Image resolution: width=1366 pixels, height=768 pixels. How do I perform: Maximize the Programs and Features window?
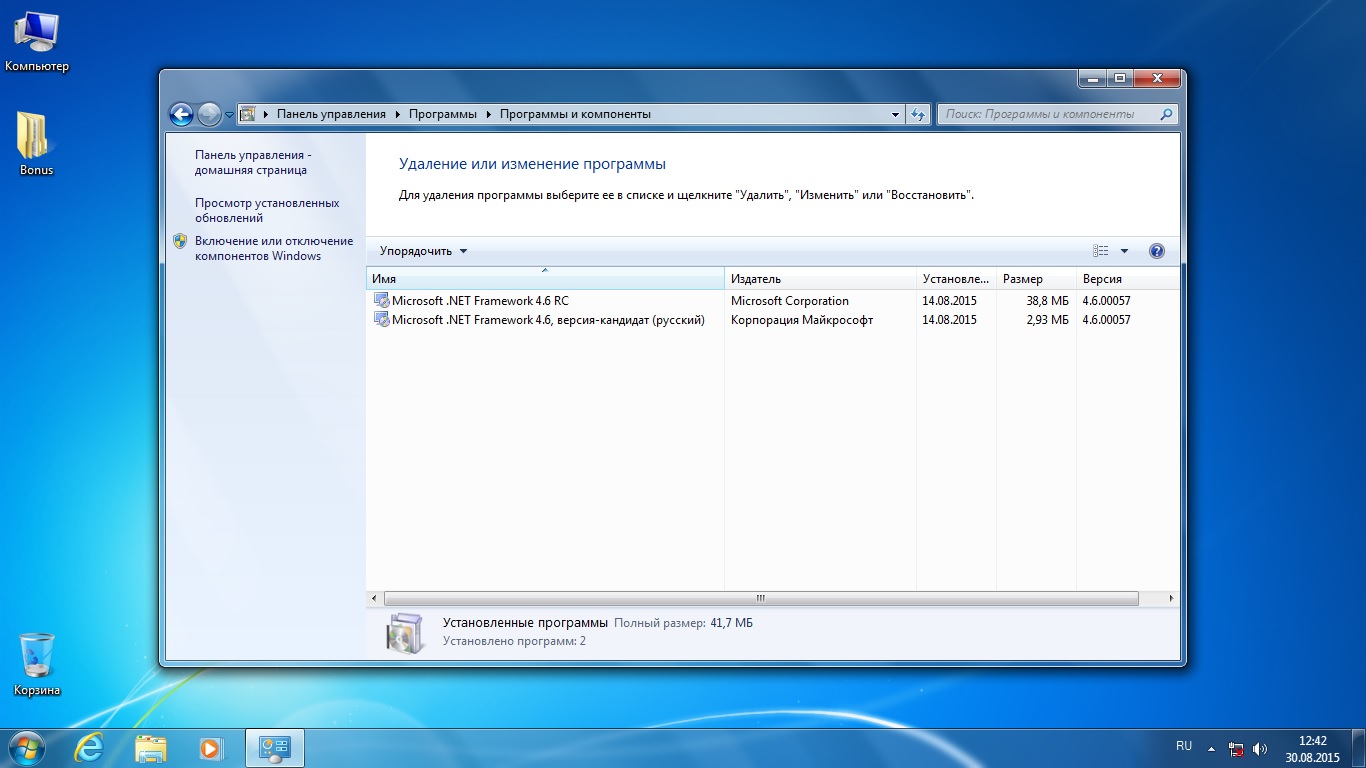pos(1119,78)
